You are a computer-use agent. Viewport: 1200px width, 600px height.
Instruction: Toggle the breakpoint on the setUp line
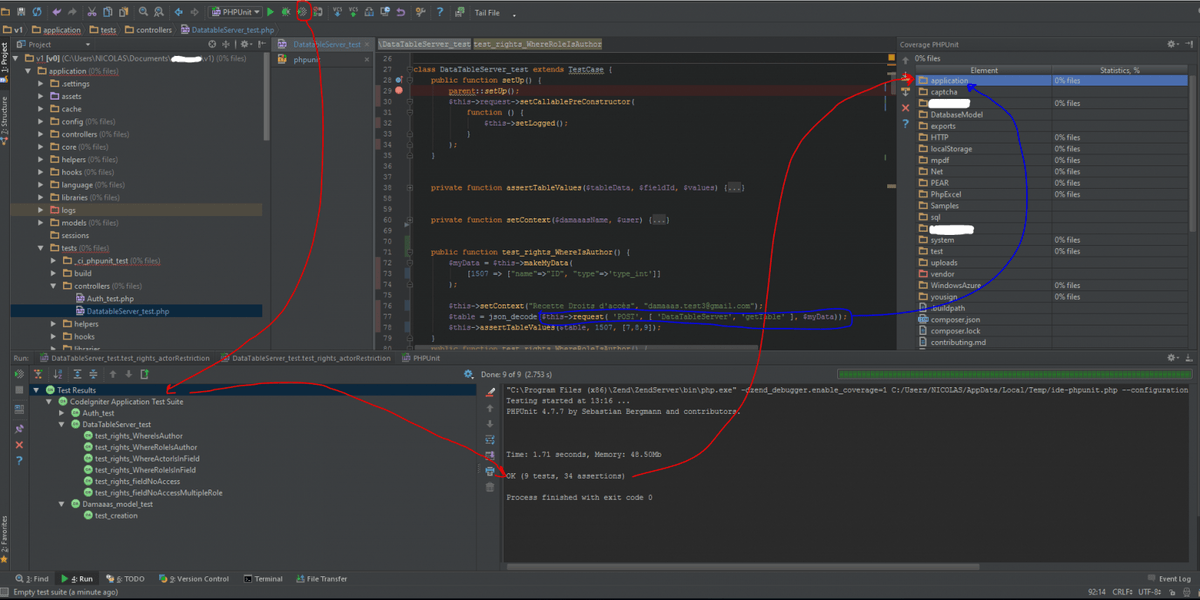(399, 91)
